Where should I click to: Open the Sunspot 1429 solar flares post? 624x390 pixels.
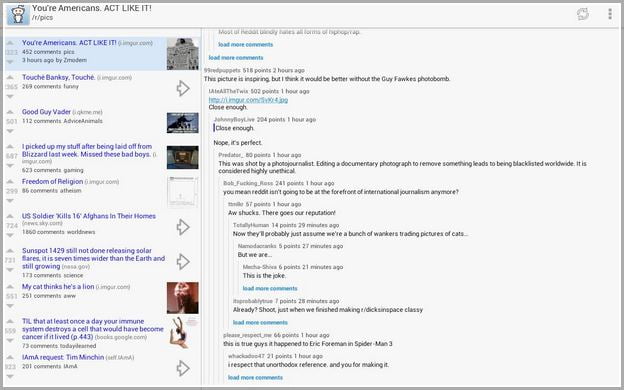94,258
